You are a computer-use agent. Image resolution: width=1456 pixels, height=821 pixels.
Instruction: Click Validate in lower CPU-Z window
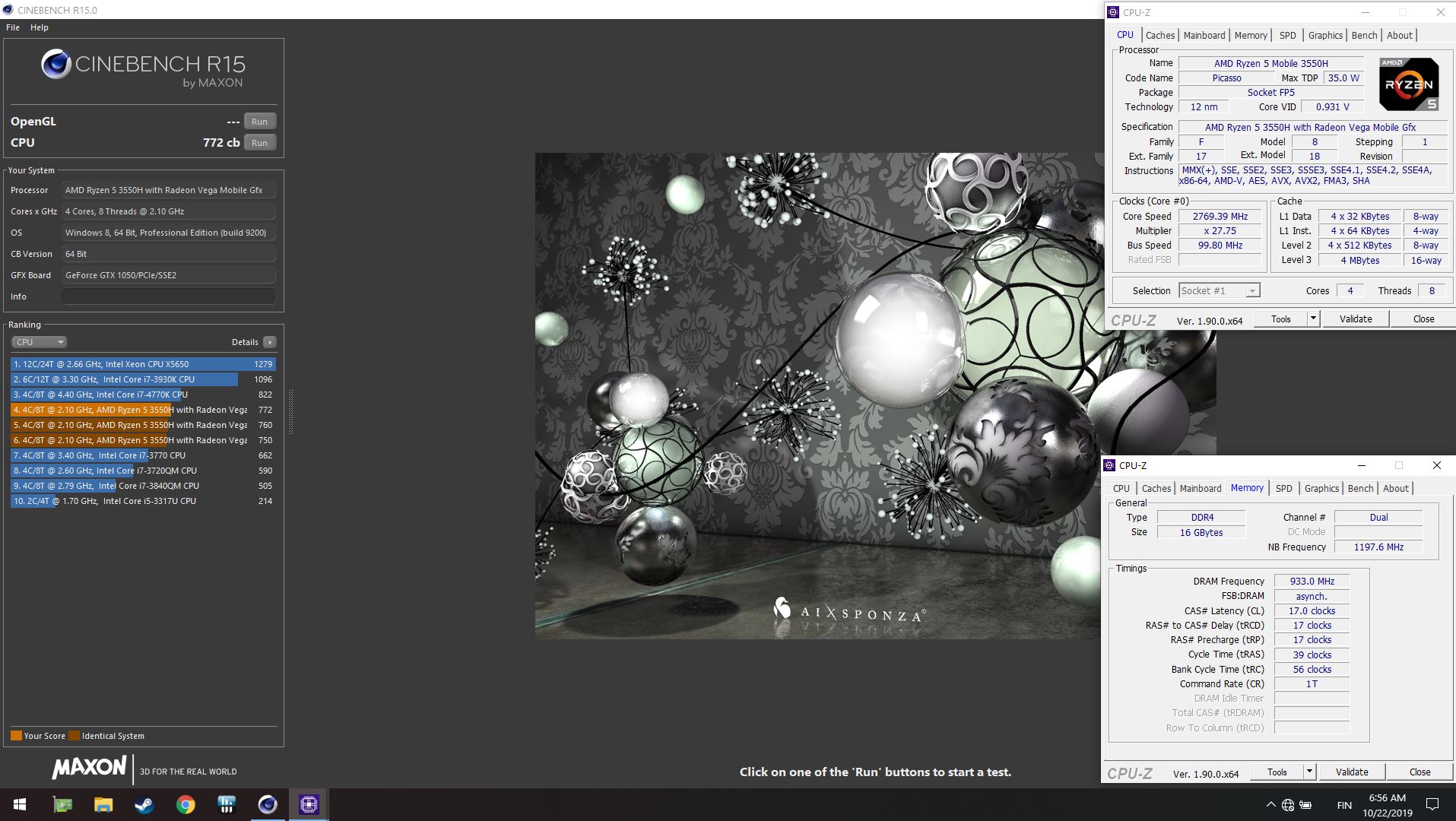click(x=1352, y=772)
